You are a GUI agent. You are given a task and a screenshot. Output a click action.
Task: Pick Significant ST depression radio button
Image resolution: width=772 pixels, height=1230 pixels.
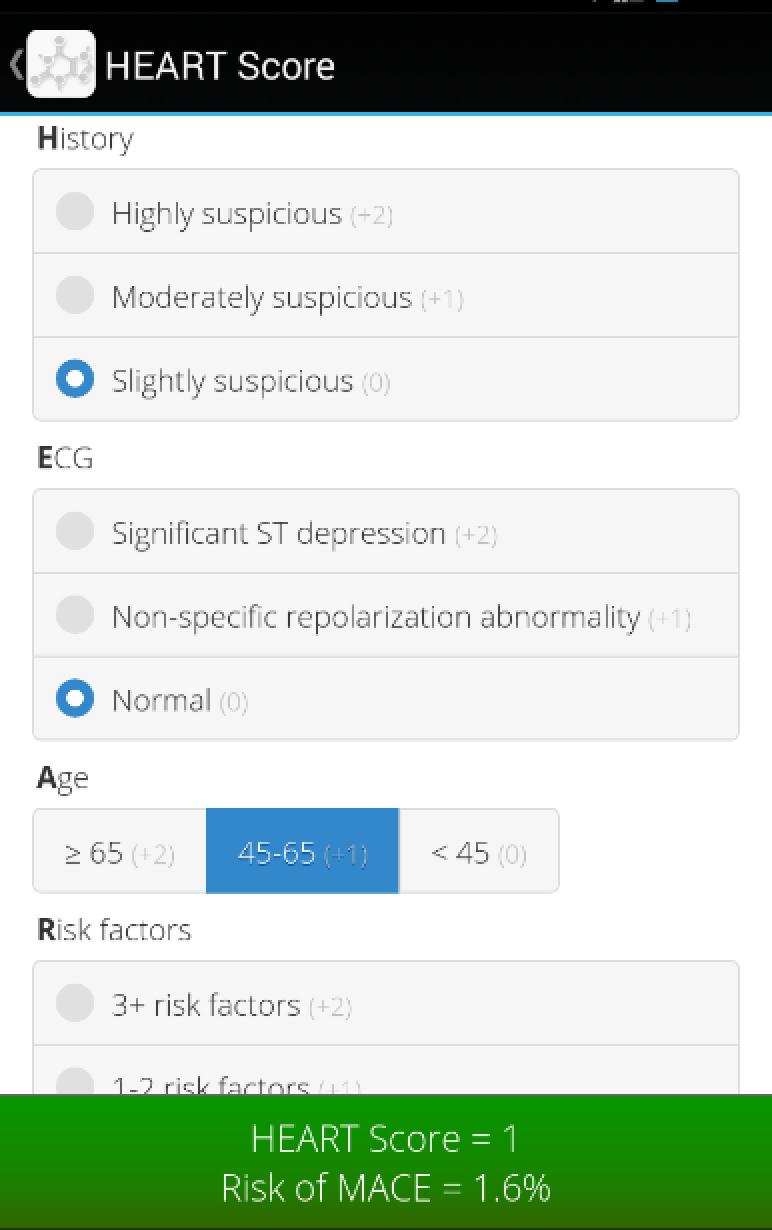pos(75,532)
